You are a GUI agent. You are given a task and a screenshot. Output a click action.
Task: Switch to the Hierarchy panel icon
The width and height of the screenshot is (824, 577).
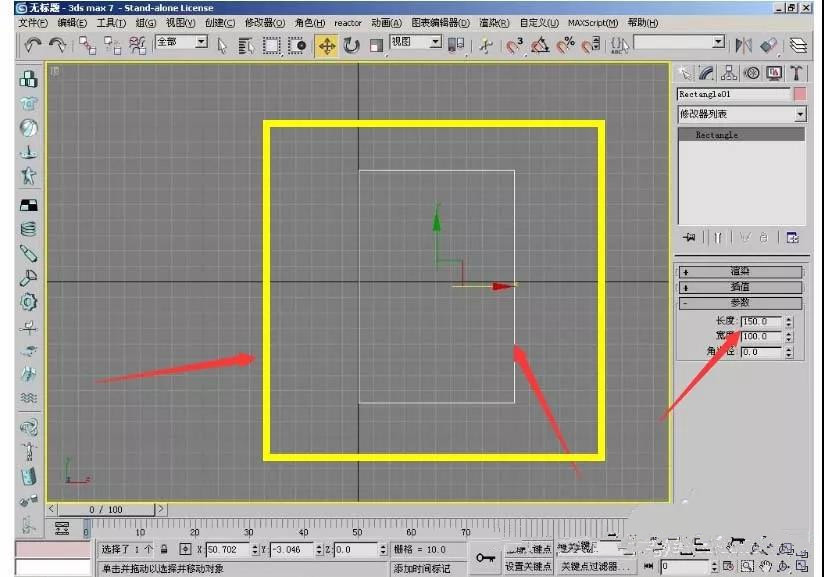click(x=728, y=73)
